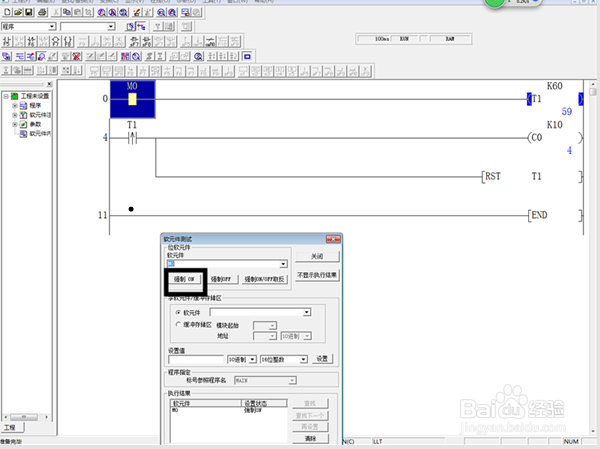Click 强制OFF button
The image size is (600, 449).
[x=221, y=279]
